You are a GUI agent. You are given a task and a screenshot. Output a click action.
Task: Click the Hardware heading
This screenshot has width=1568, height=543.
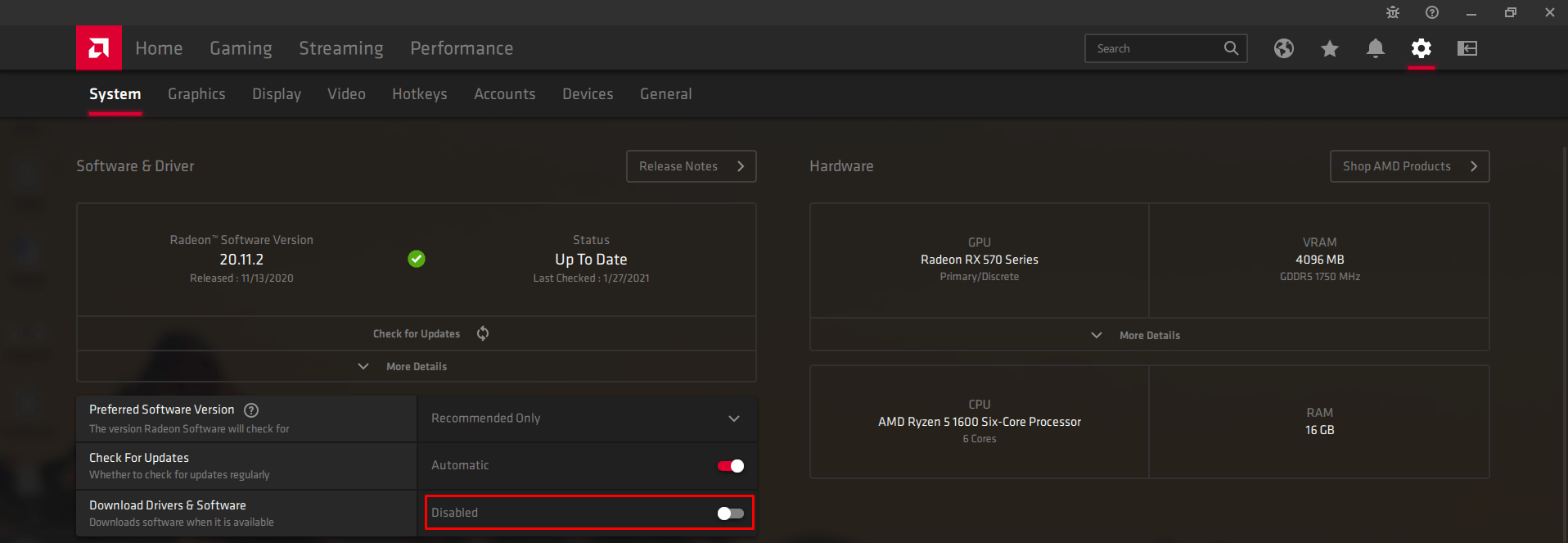841,166
